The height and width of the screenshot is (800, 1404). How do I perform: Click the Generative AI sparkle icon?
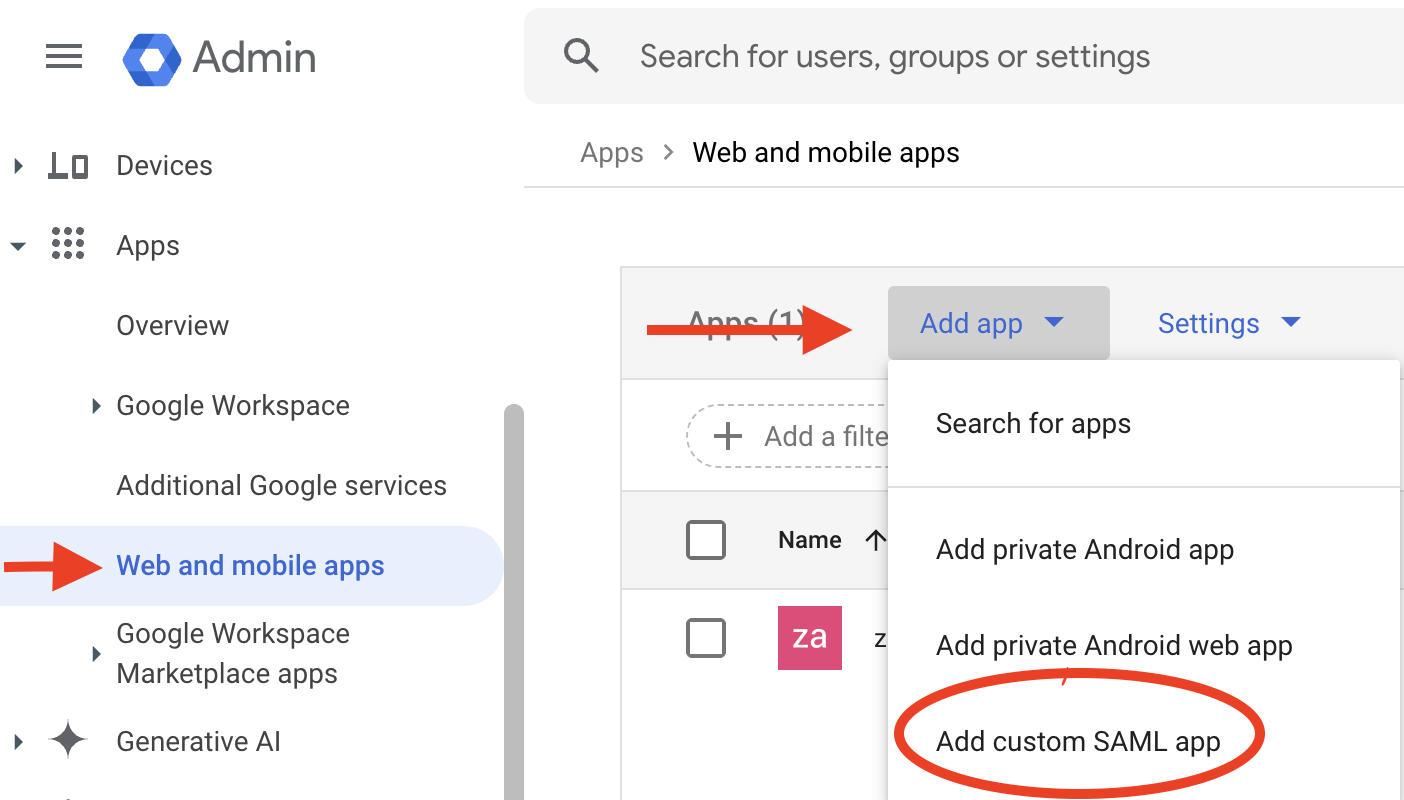pyautogui.click(x=67, y=741)
